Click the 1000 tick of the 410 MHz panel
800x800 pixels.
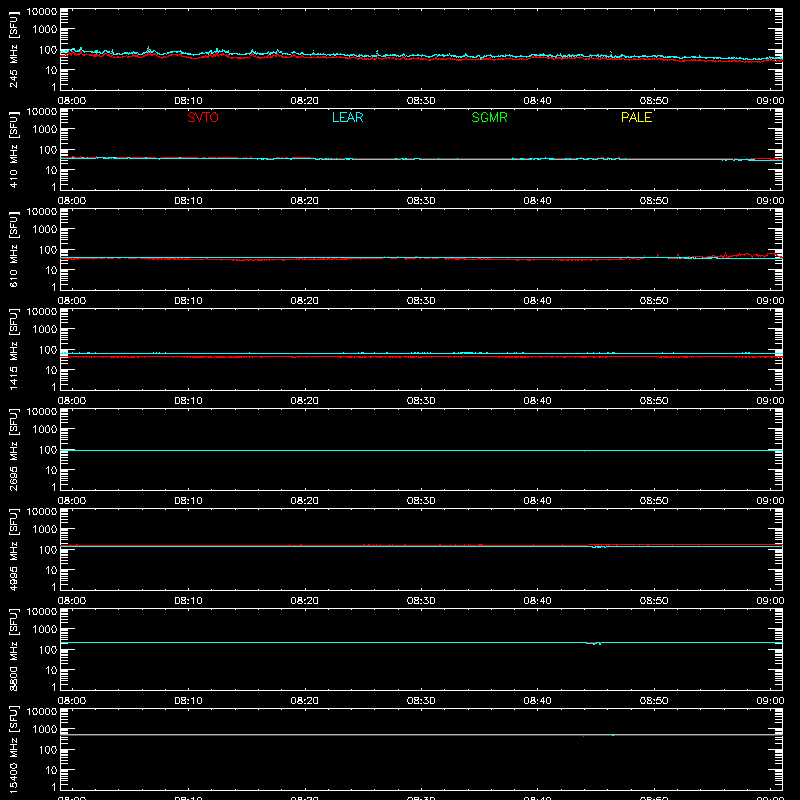pyautogui.click(x=45, y=130)
